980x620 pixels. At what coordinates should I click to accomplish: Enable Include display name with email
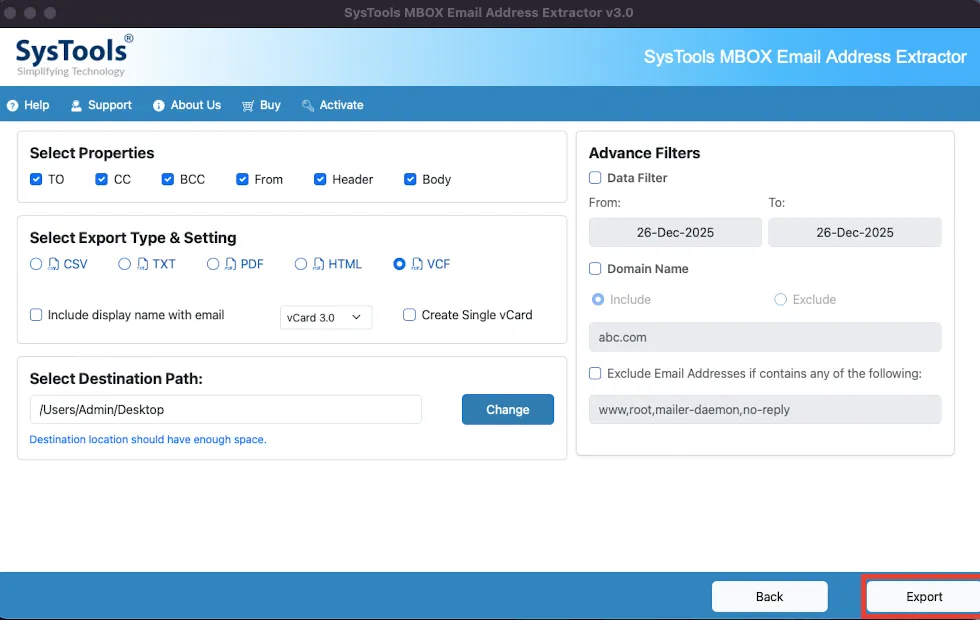(x=36, y=315)
